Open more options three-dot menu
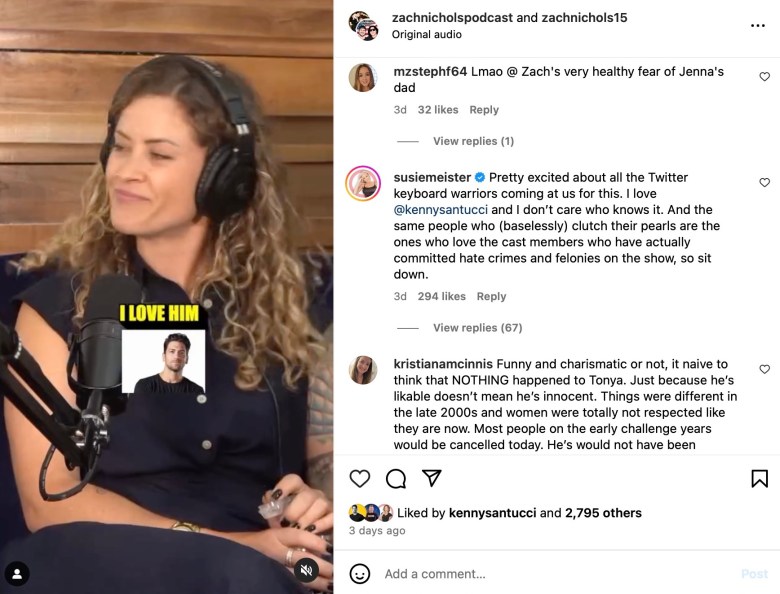Image resolution: width=780 pixels, height=594 pixels. coord(758,25)
